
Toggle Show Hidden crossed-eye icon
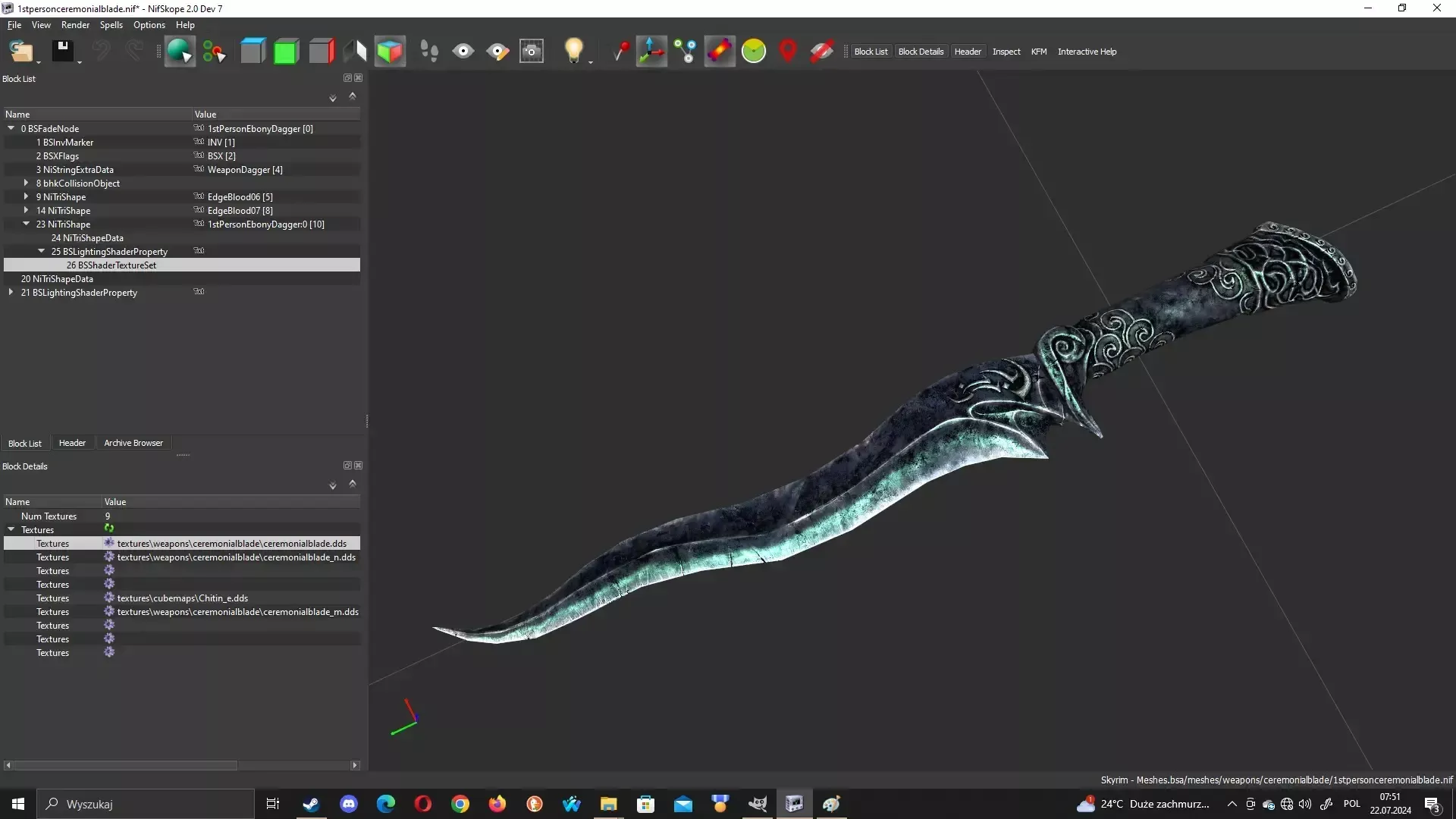pos(822,52)
